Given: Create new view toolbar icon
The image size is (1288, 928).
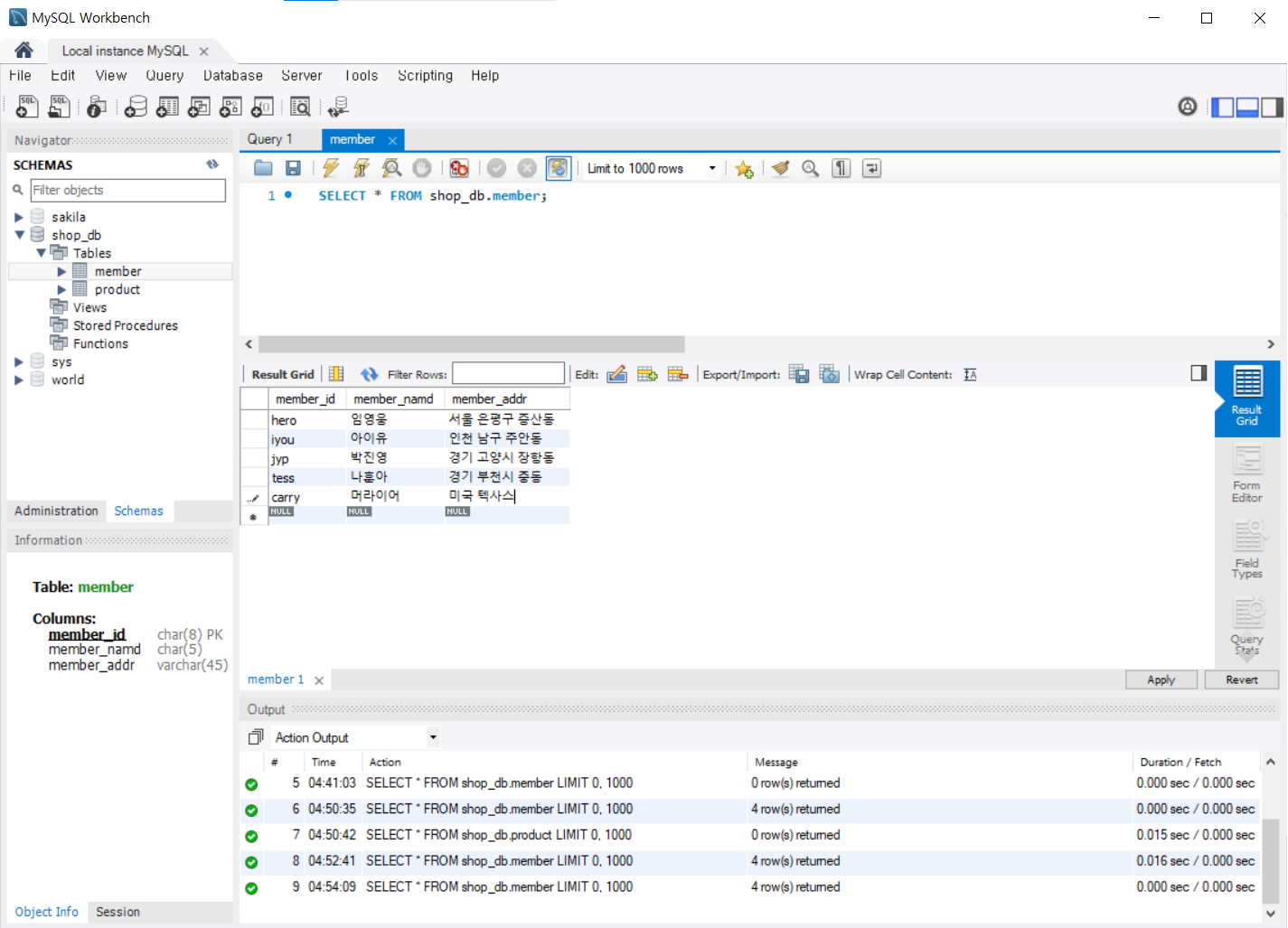Looking at the screenshot, I should tap(199, 108).
